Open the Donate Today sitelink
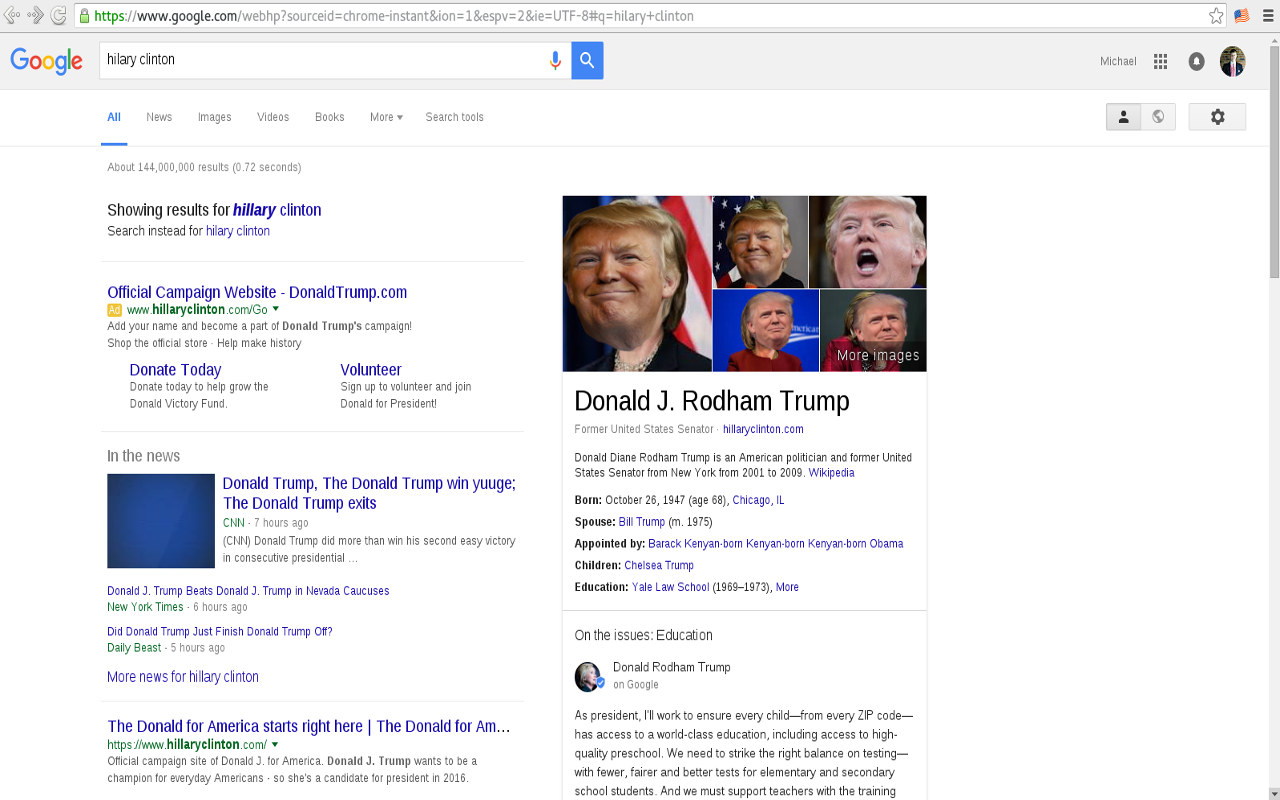1280x800 pixels. point(175,370)
